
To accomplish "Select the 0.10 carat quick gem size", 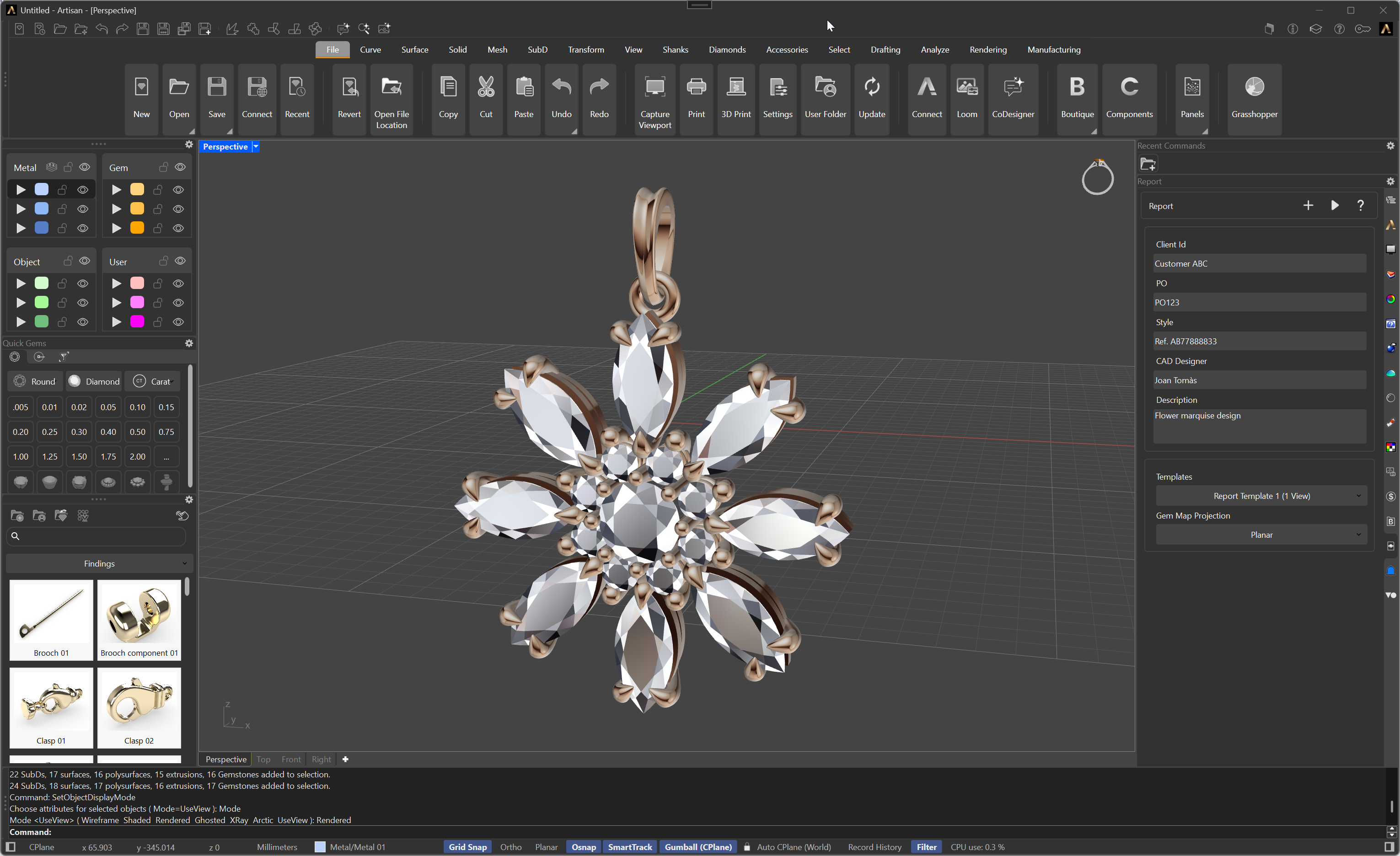I will (x=137, y=407).
